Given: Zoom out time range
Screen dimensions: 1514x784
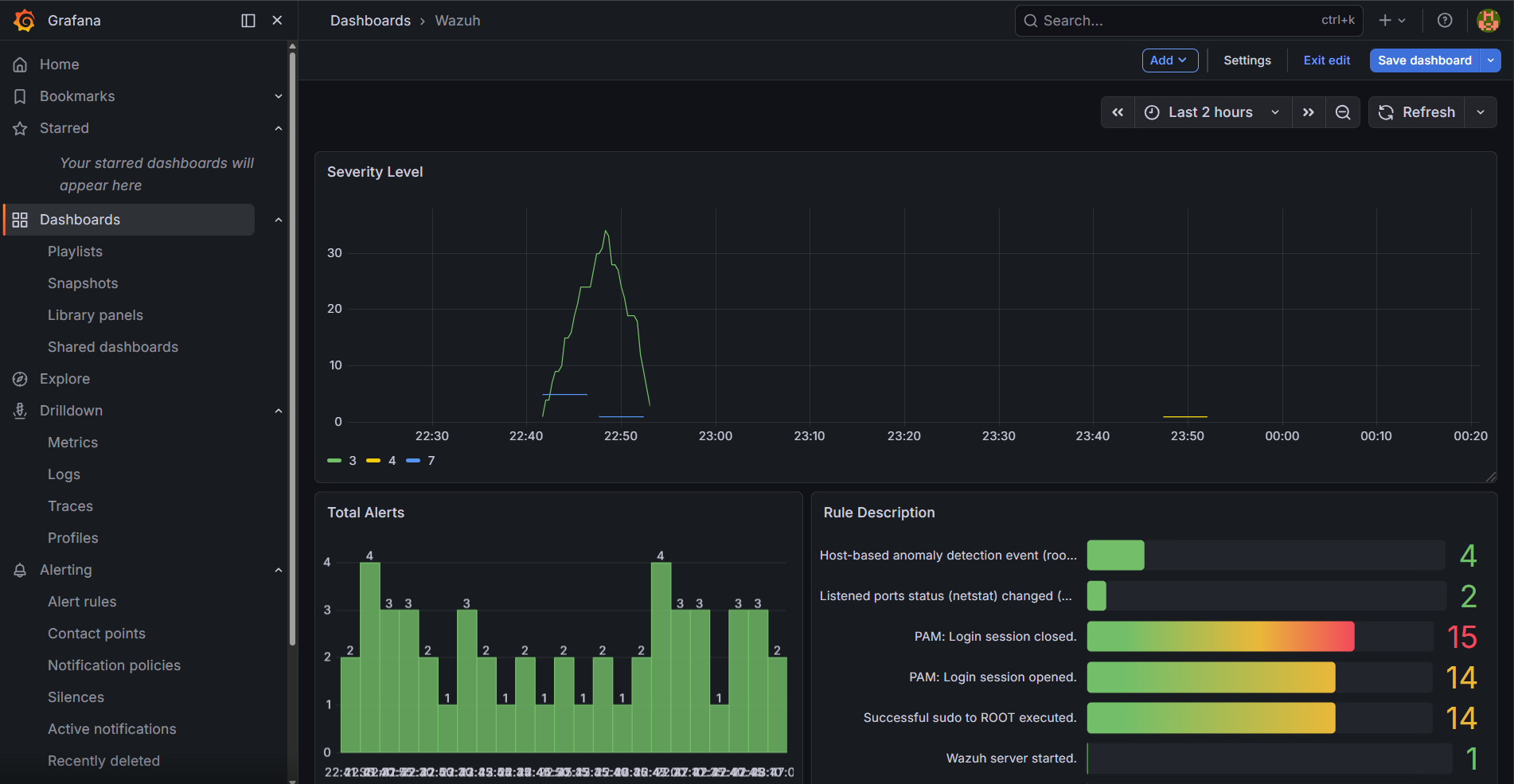Looking at the screenshot, I should 1343,112.
